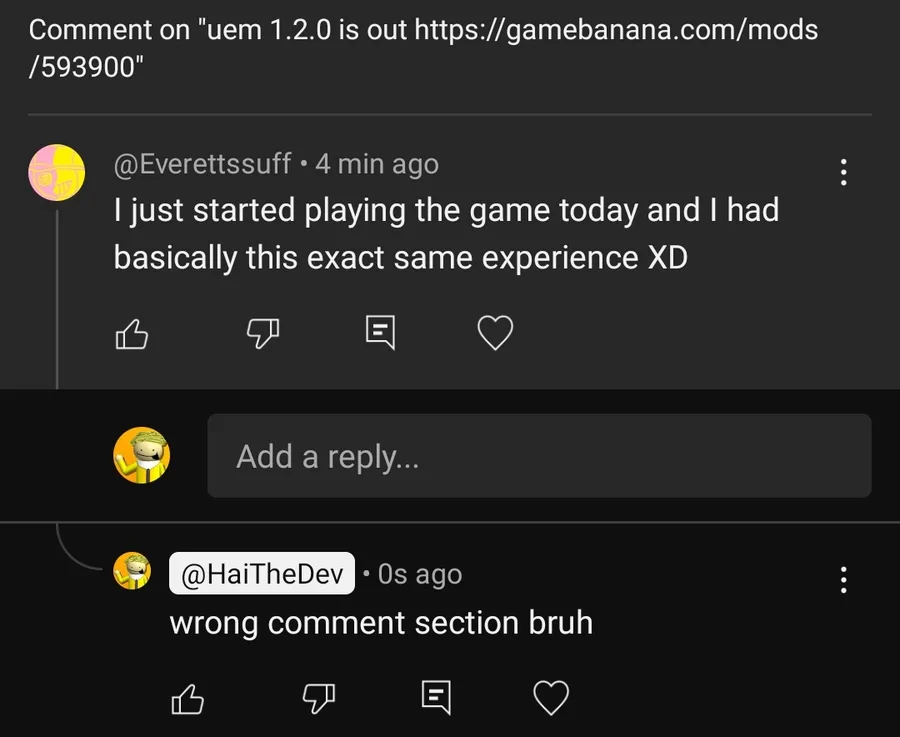This screenshot has height=737, width=900.
Task: Dislike the @Everettssuff comment
Action: [260, 333]
